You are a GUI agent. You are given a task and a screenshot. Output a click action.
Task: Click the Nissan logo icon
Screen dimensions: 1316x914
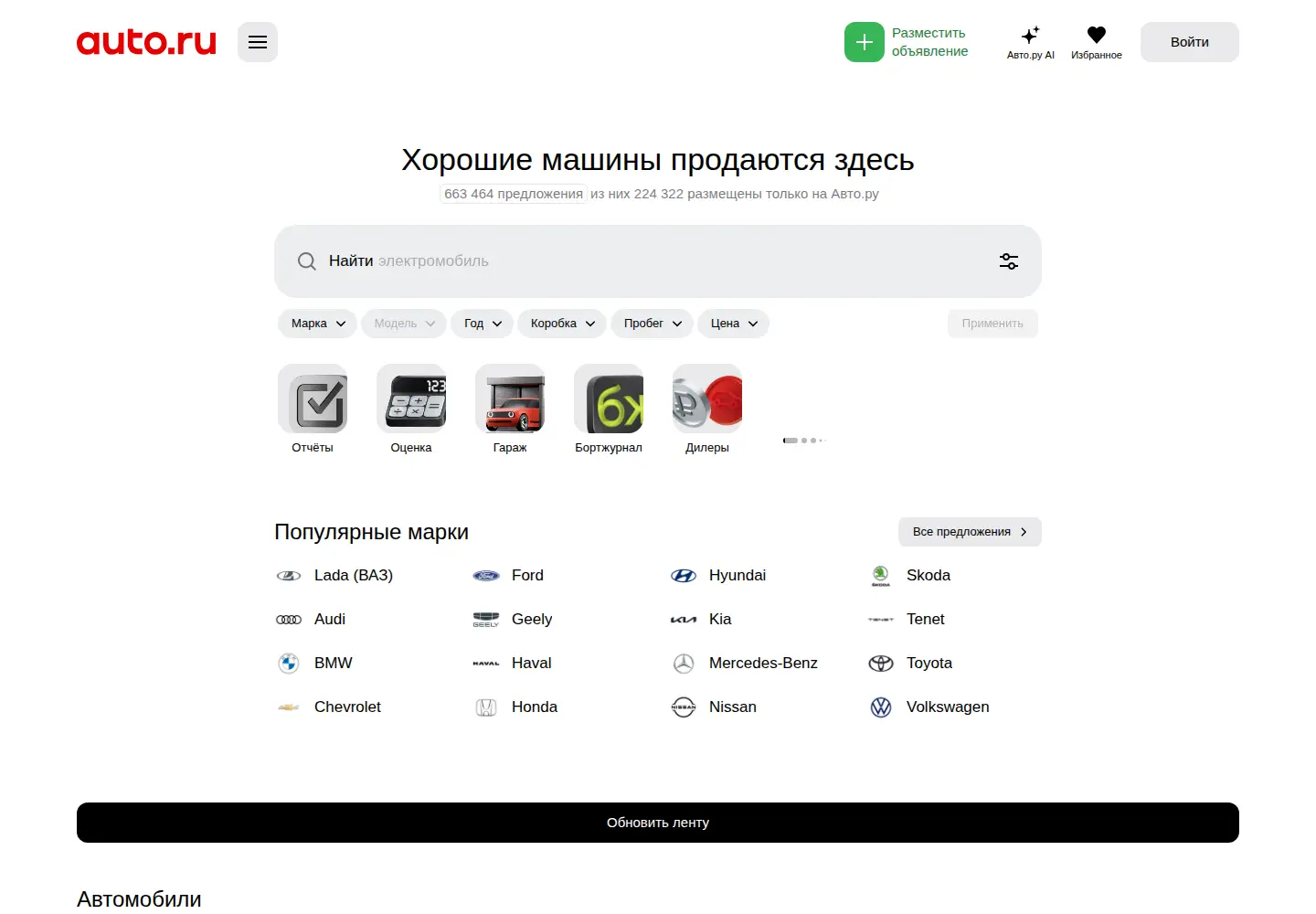point(684,707)
